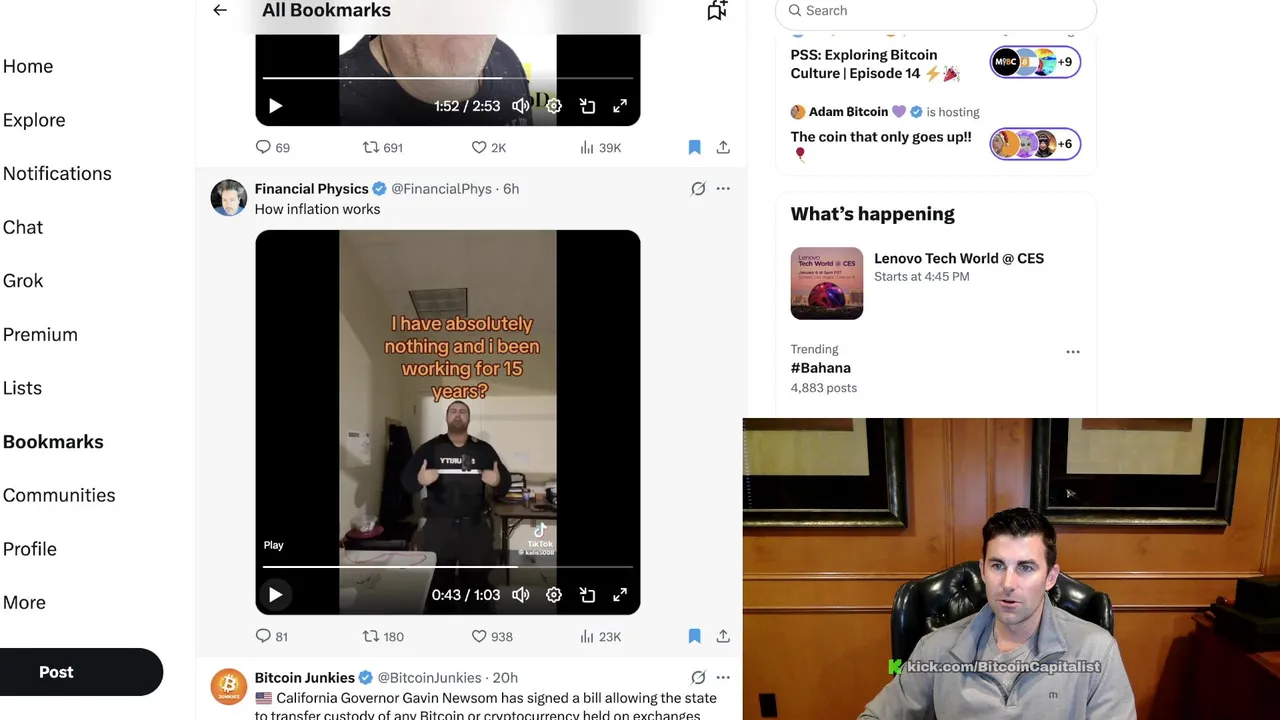Open the #Bahana trending link
The height and width of the screenshot is (720, 1280).
821,368
